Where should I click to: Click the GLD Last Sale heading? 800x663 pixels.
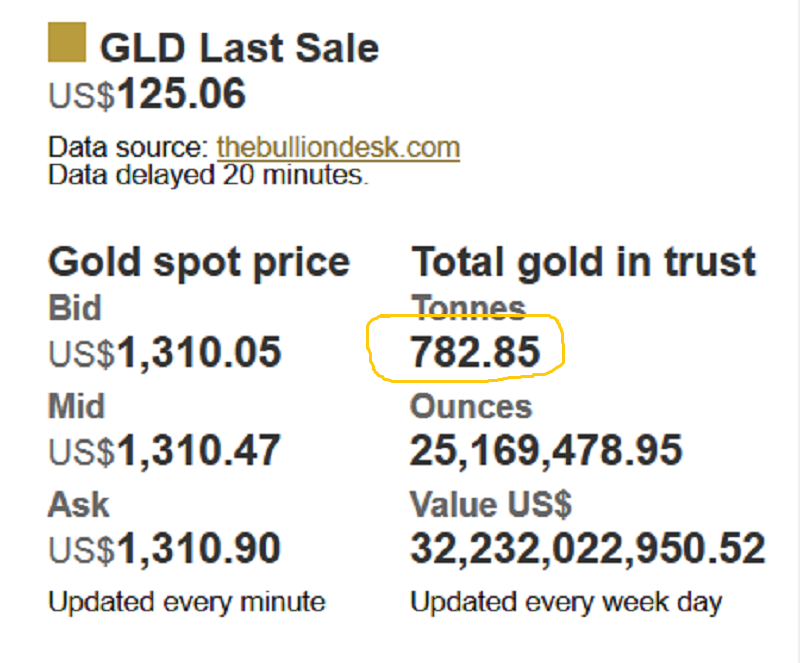(240, 47)
